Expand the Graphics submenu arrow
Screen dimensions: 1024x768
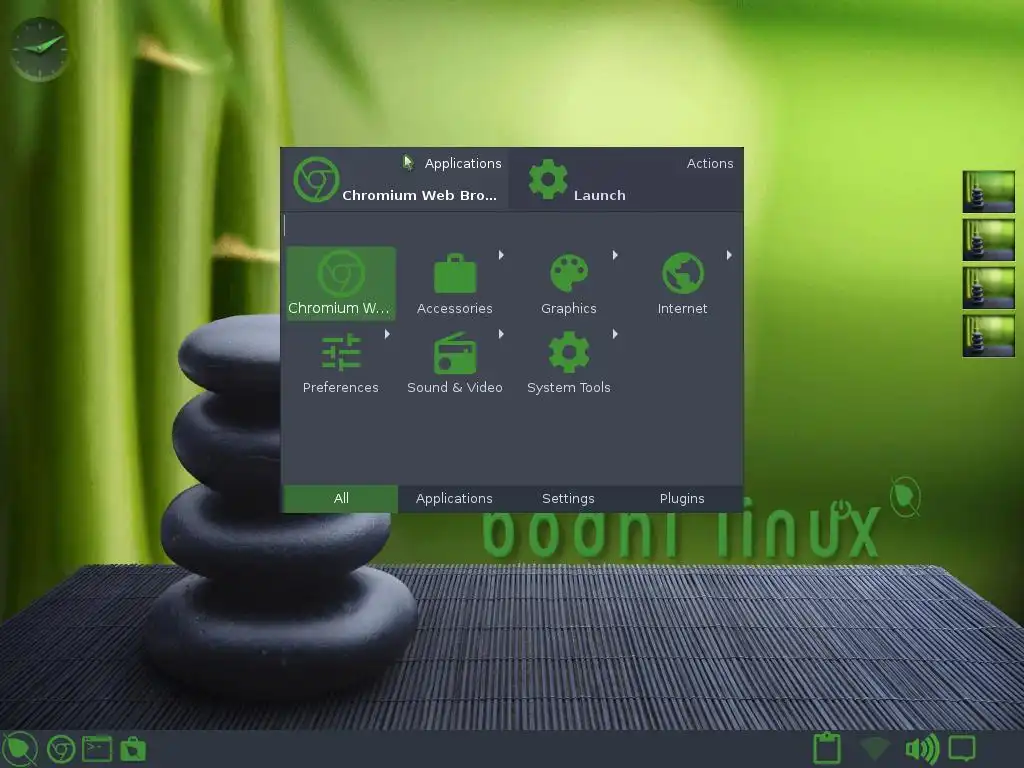pos(615,255)
